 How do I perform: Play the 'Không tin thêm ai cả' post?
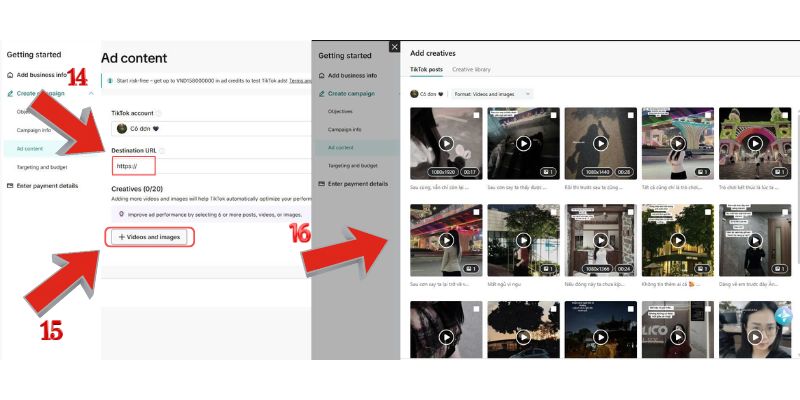point(678,240)
